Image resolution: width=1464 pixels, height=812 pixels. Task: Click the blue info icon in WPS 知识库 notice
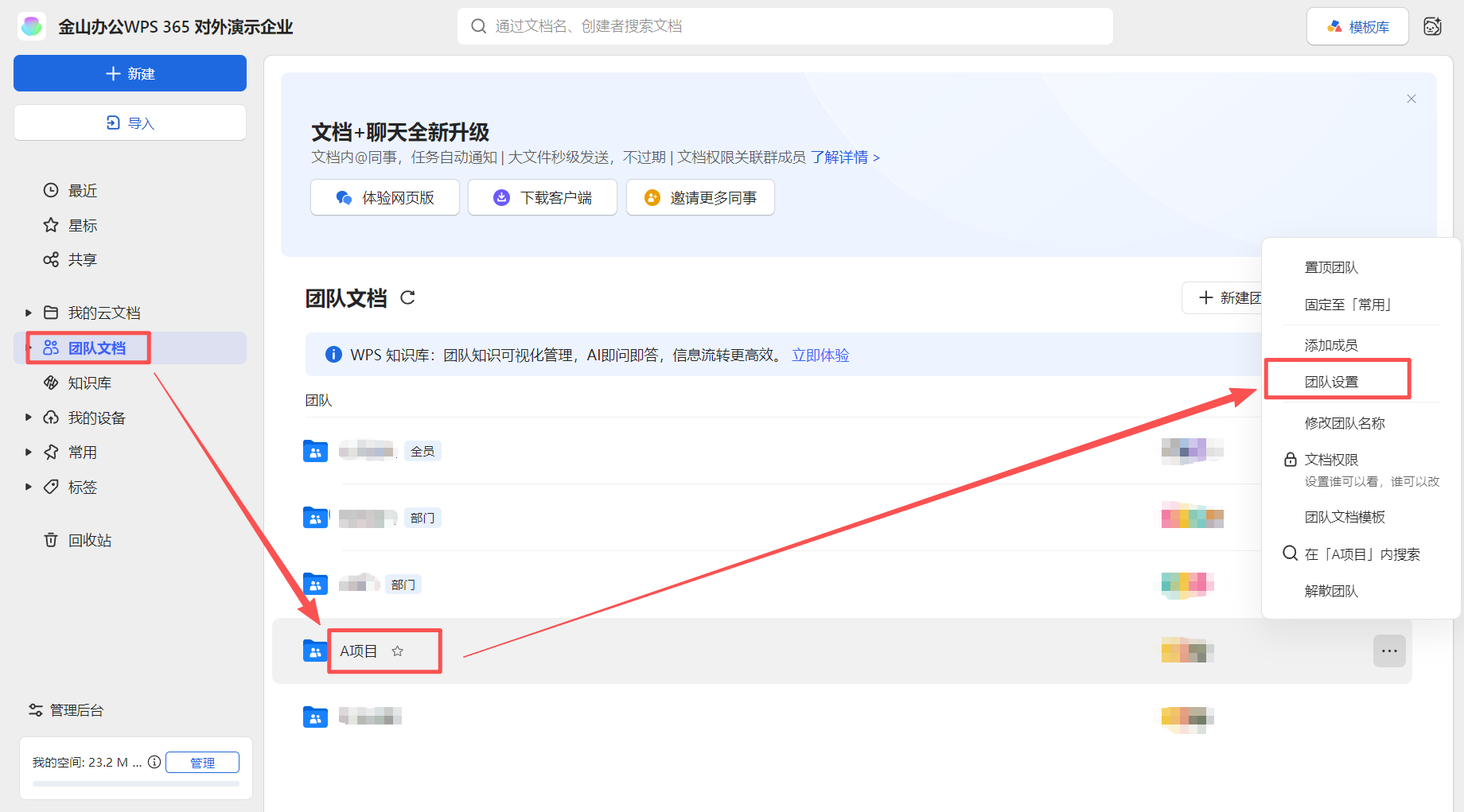[x=333, y=355]
